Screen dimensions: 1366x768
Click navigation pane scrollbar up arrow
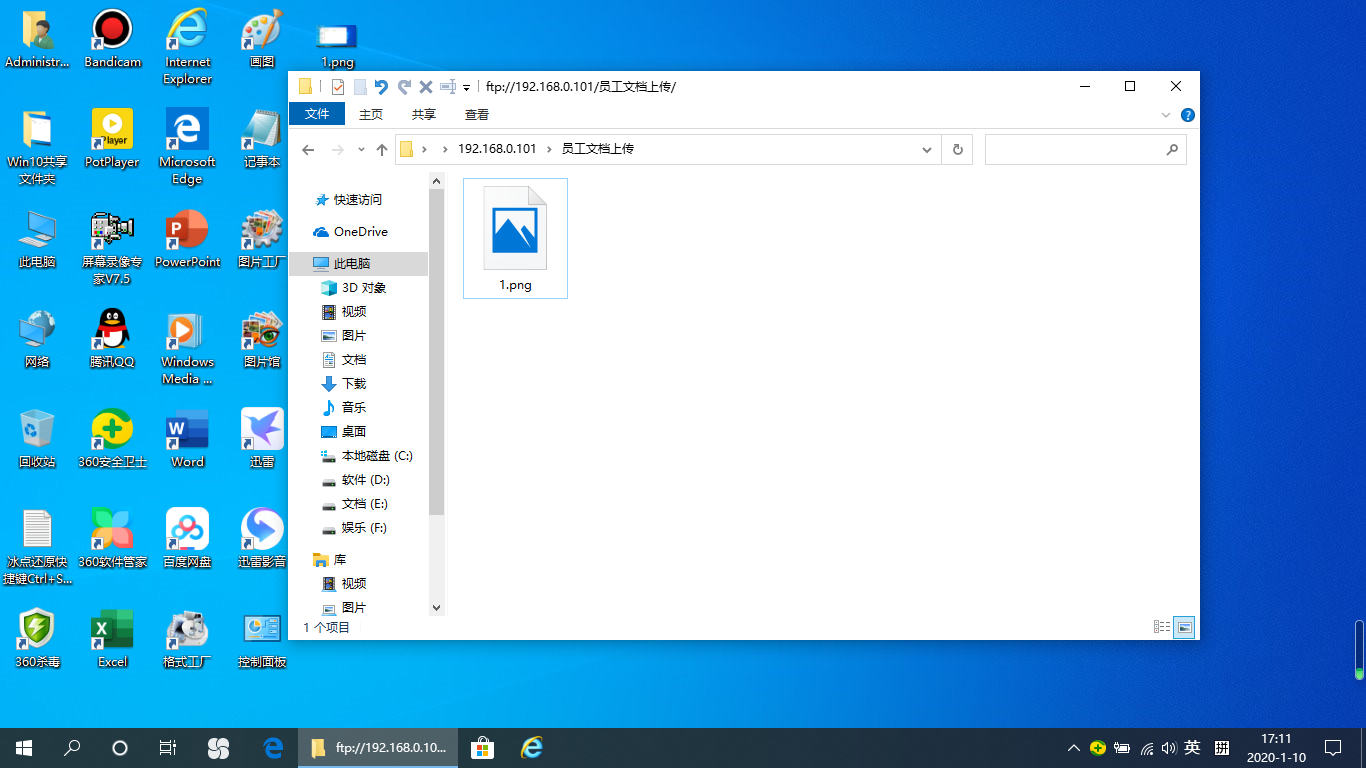436,181
